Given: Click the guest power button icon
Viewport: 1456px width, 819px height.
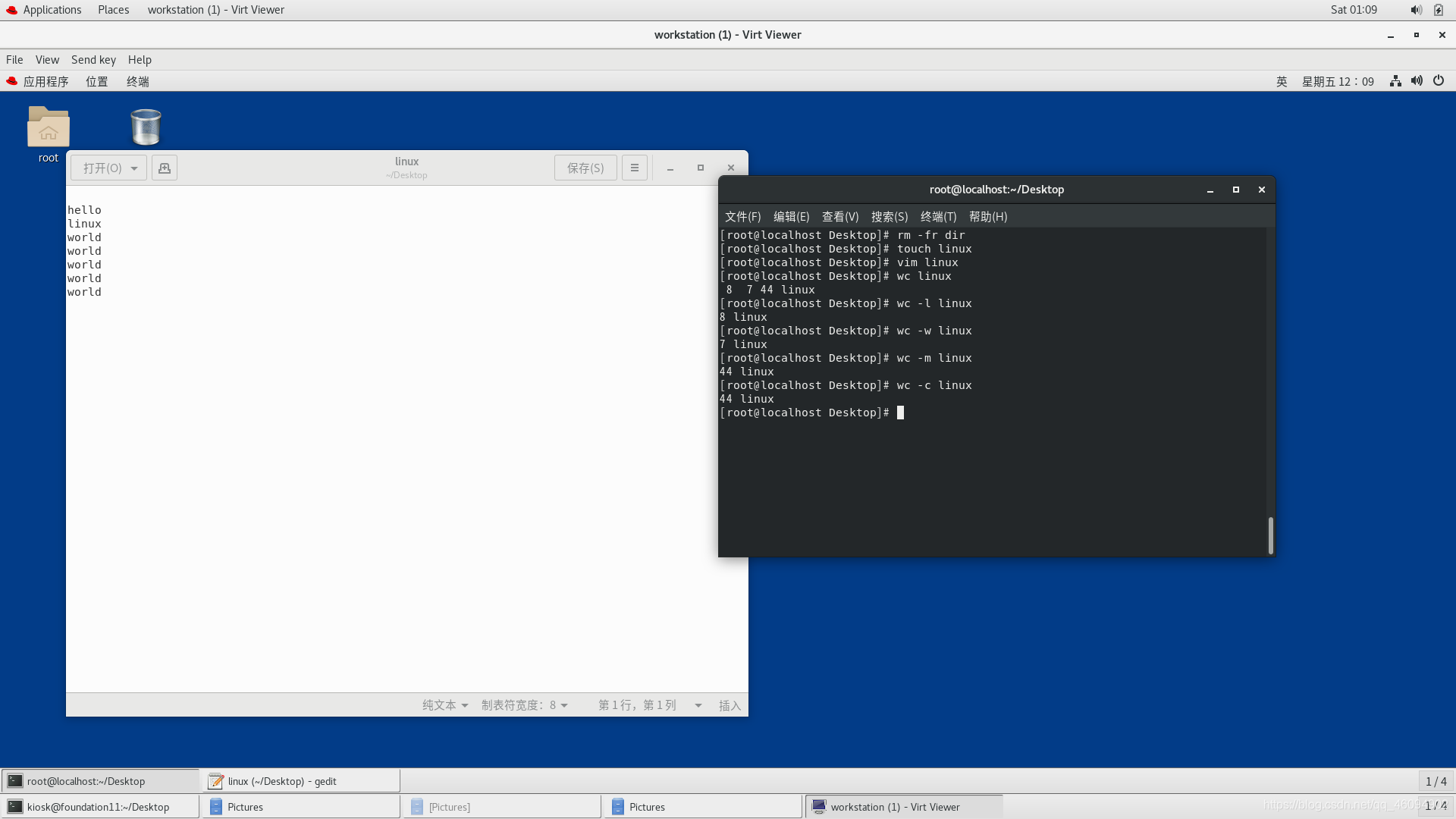Looking at the screenshot, I should click(1439, 81).
